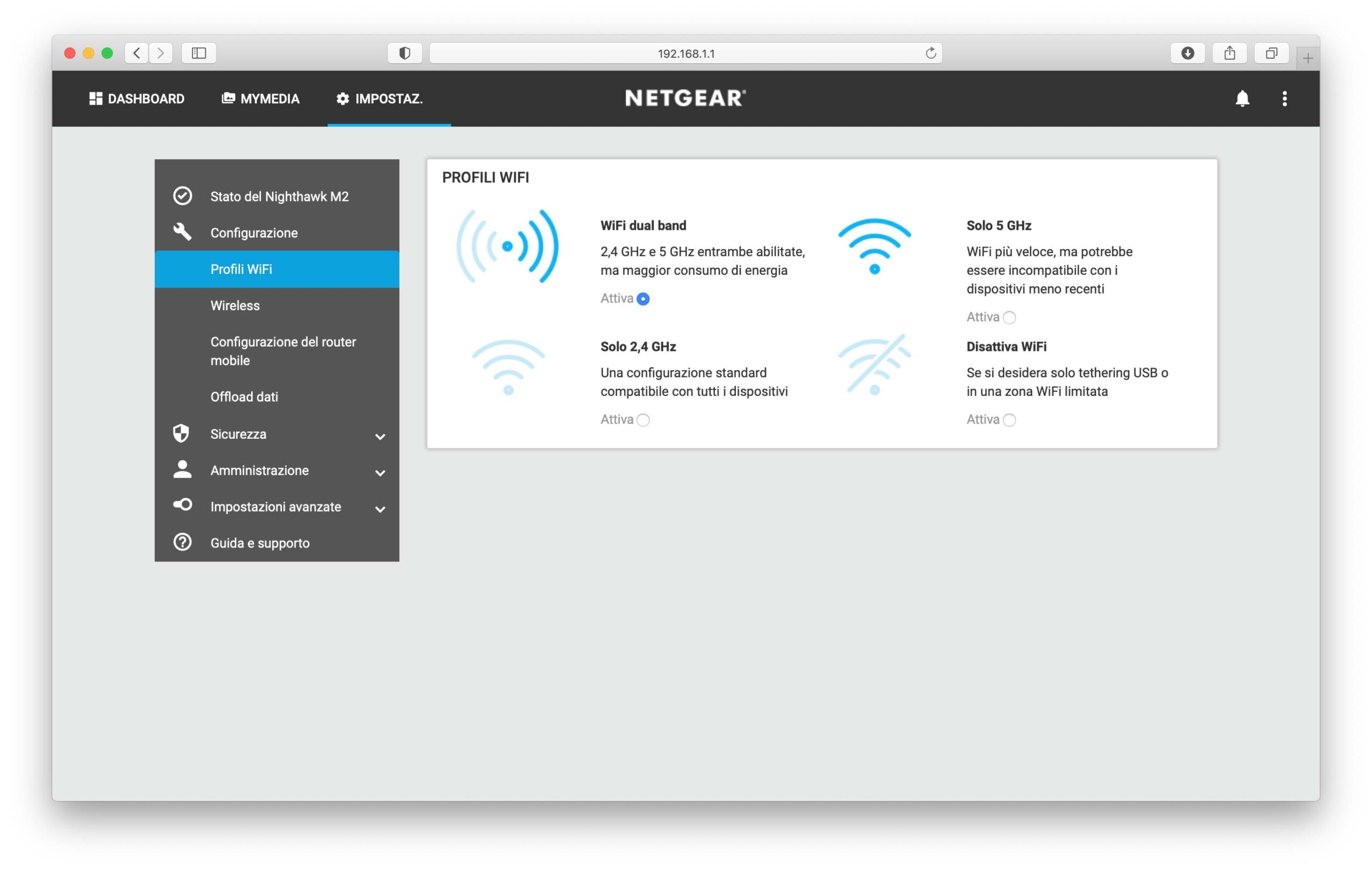The image size is (1372, 870).
Task: Expand the Sicurezza section
Action: pyautogui.click(x=380, y=436)
